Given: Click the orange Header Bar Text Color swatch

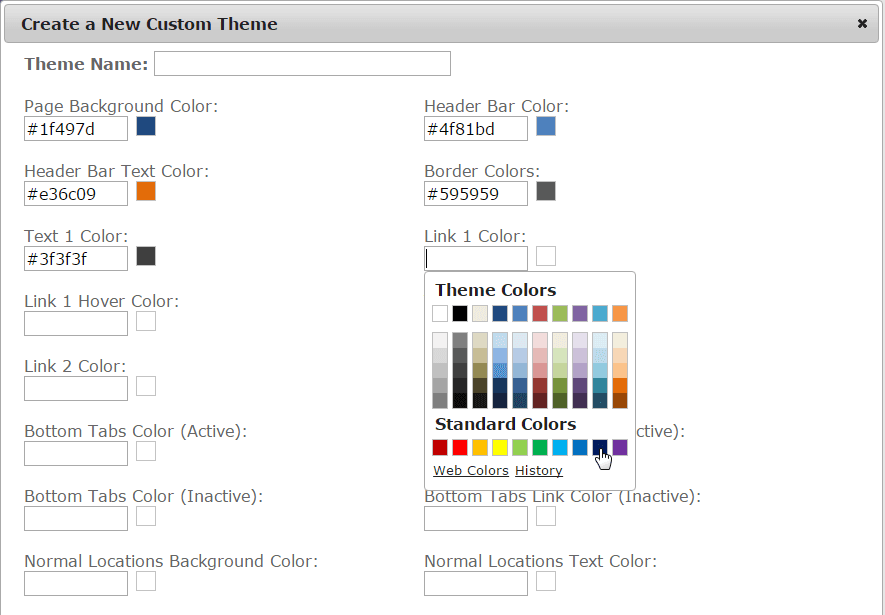Looking at the screenshot, I should (146, 191).
